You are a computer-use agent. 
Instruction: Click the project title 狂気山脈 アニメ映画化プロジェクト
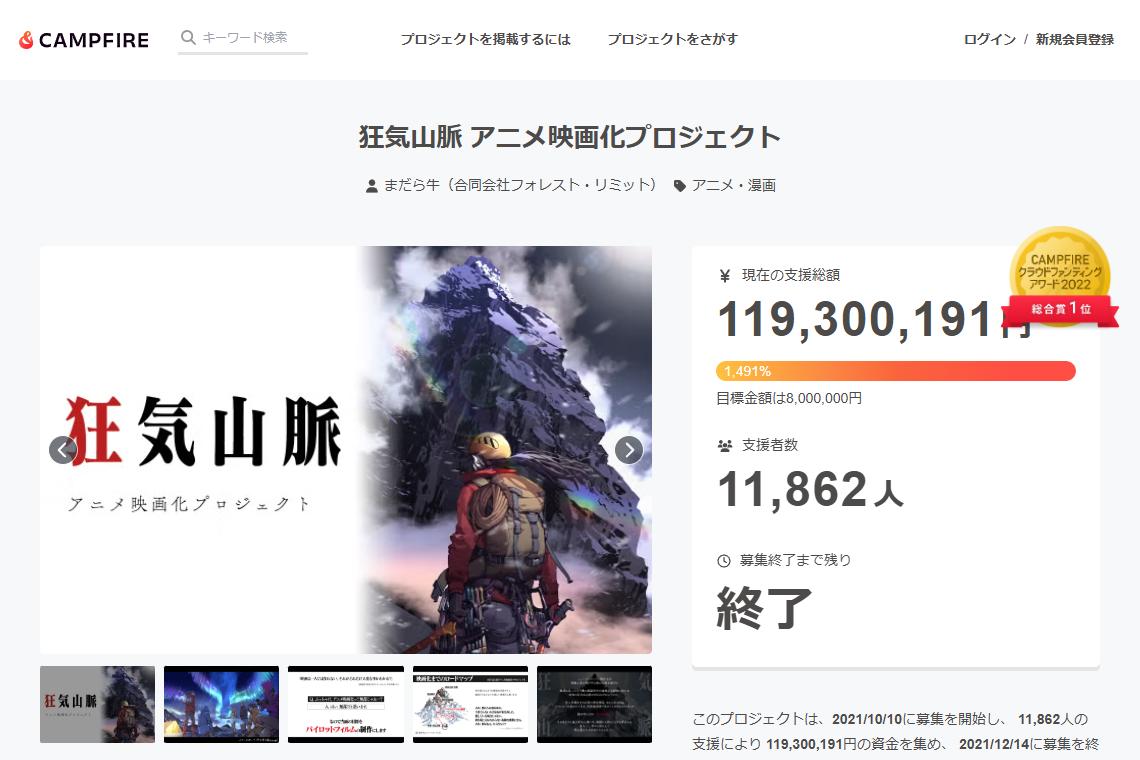pyautogui.click(x=570, y=137)
